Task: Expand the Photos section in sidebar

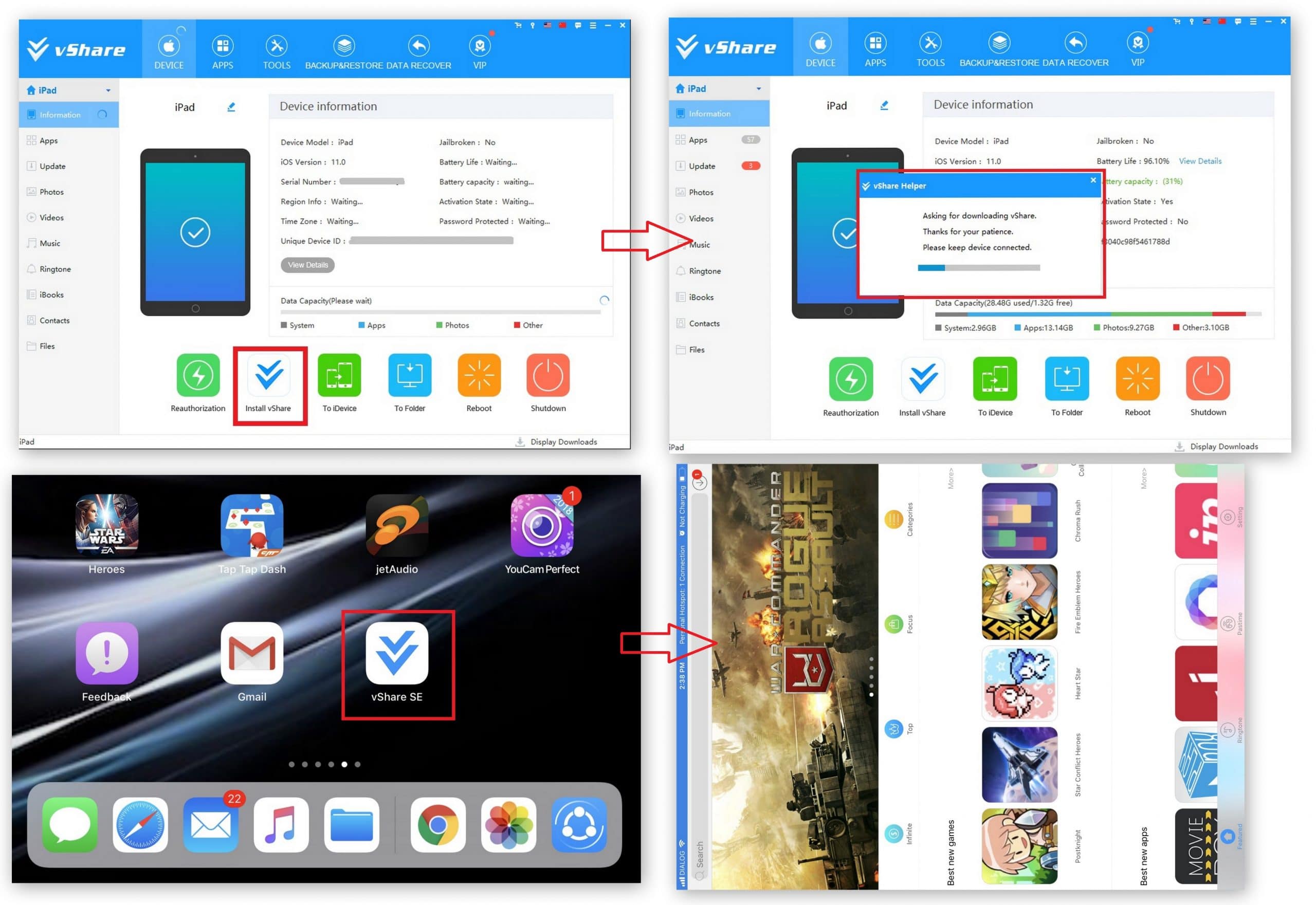Action: (49, 191)
